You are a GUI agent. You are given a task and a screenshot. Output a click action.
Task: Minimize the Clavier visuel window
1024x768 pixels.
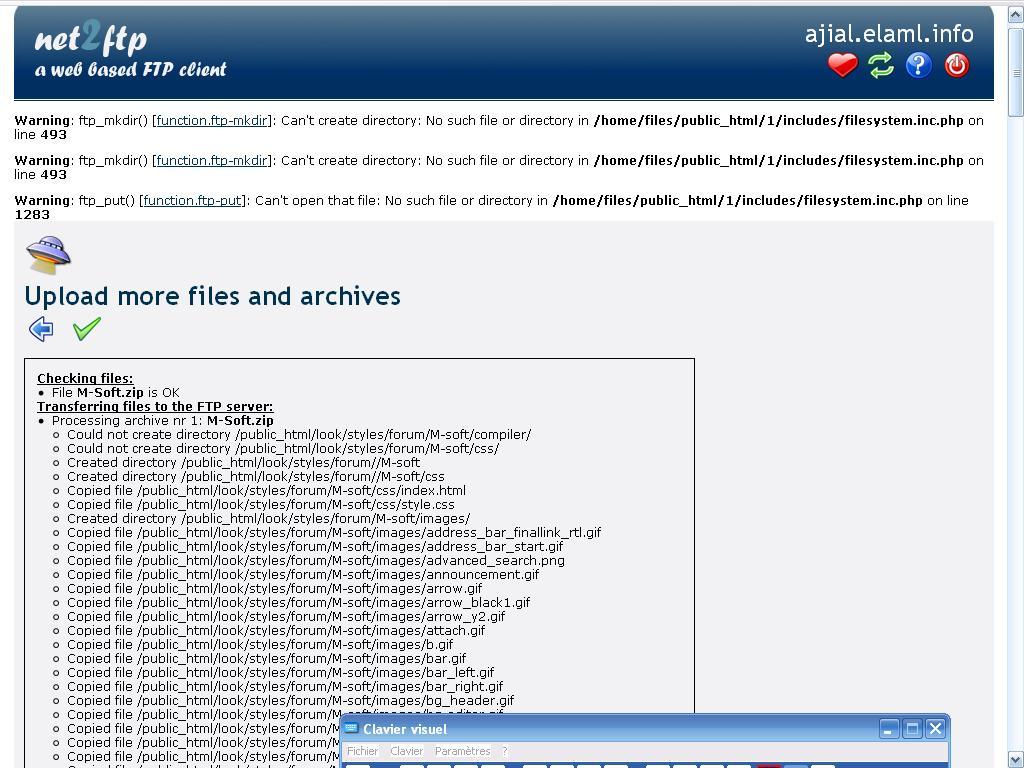click(889, 729)
